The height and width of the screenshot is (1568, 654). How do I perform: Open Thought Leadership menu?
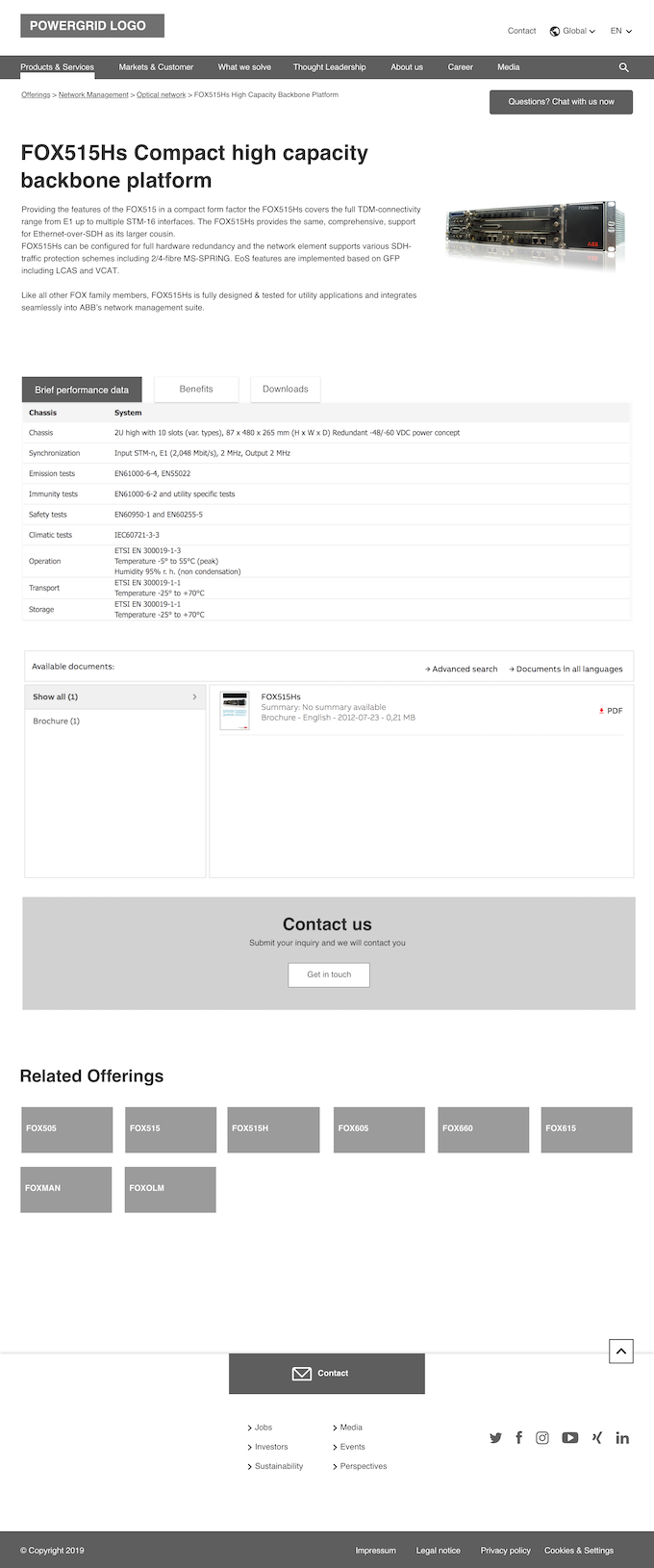pos(329,67)
